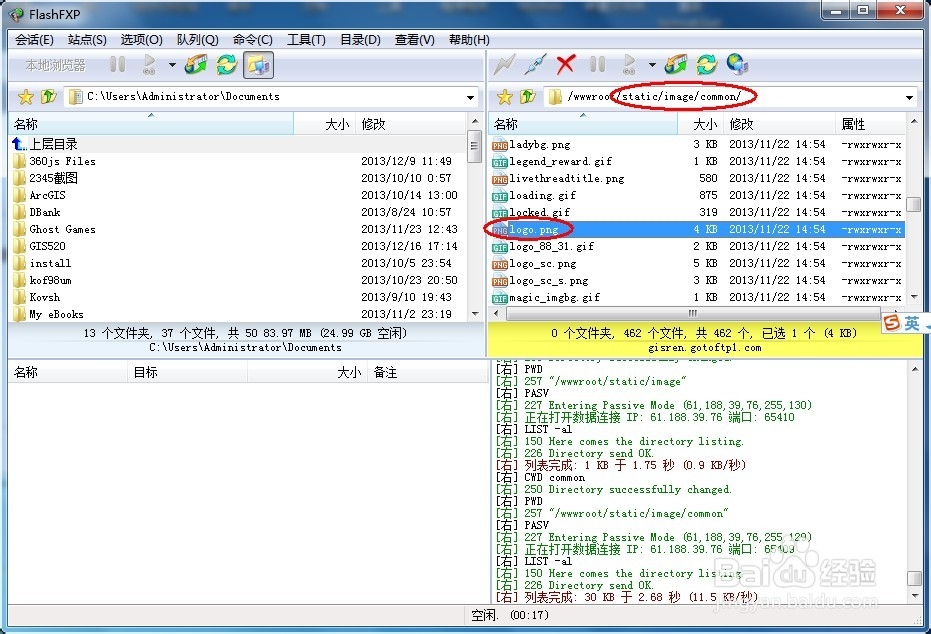The height and width of the screenshot is (634, 931).
Task: Click the local pane transfer queue play icon
Action: pyautogui.click(x=150, y=64)
